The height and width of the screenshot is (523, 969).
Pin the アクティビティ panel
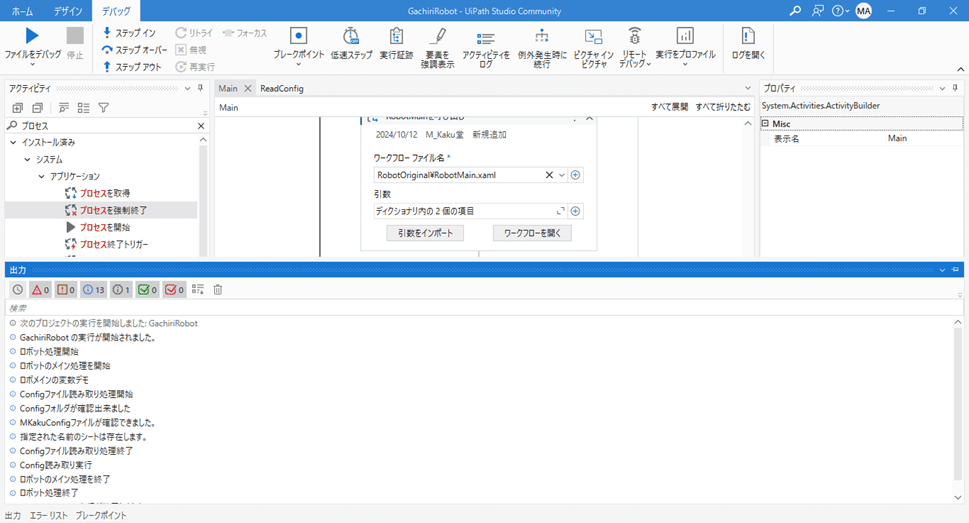[x=200, y=88]
